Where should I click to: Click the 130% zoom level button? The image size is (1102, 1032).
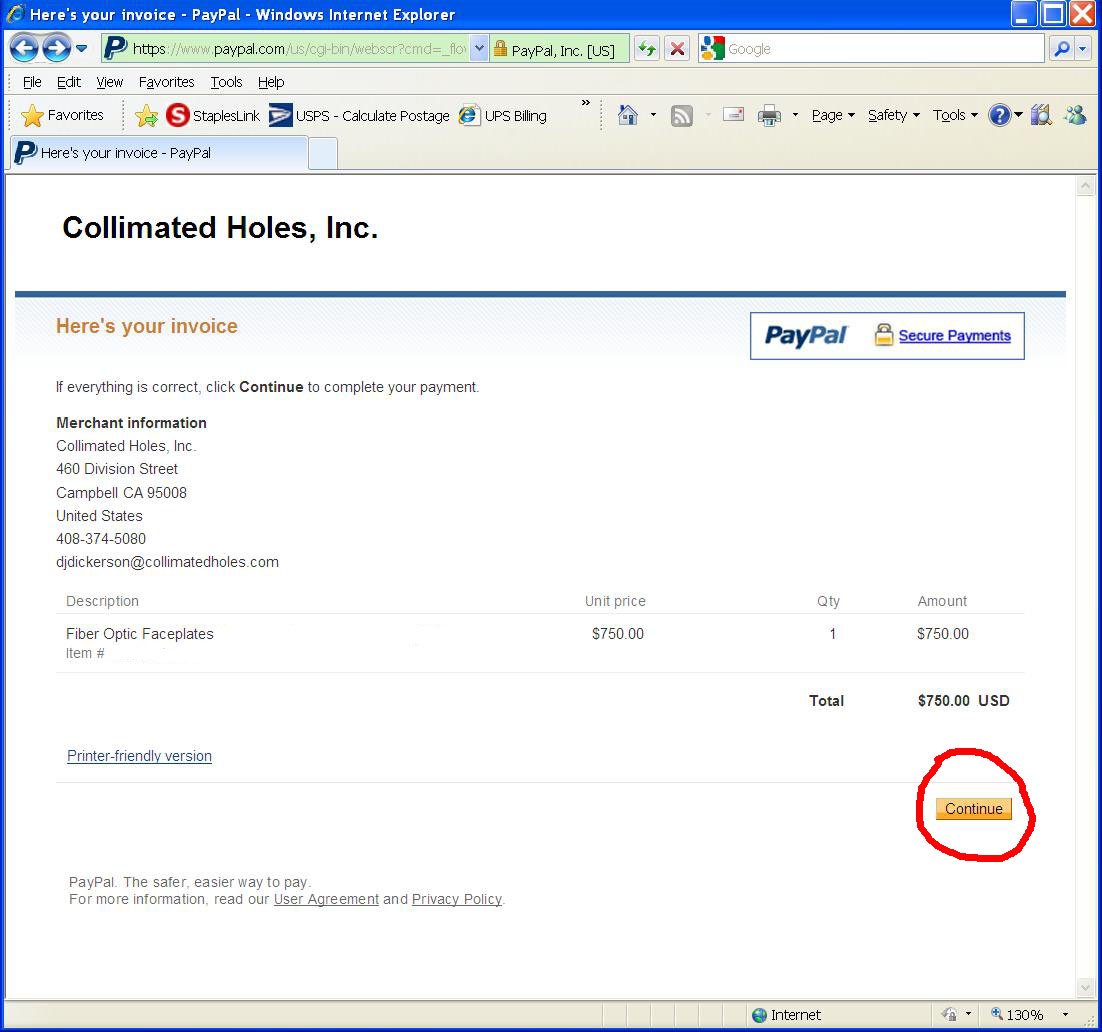click(1016, 1014)
